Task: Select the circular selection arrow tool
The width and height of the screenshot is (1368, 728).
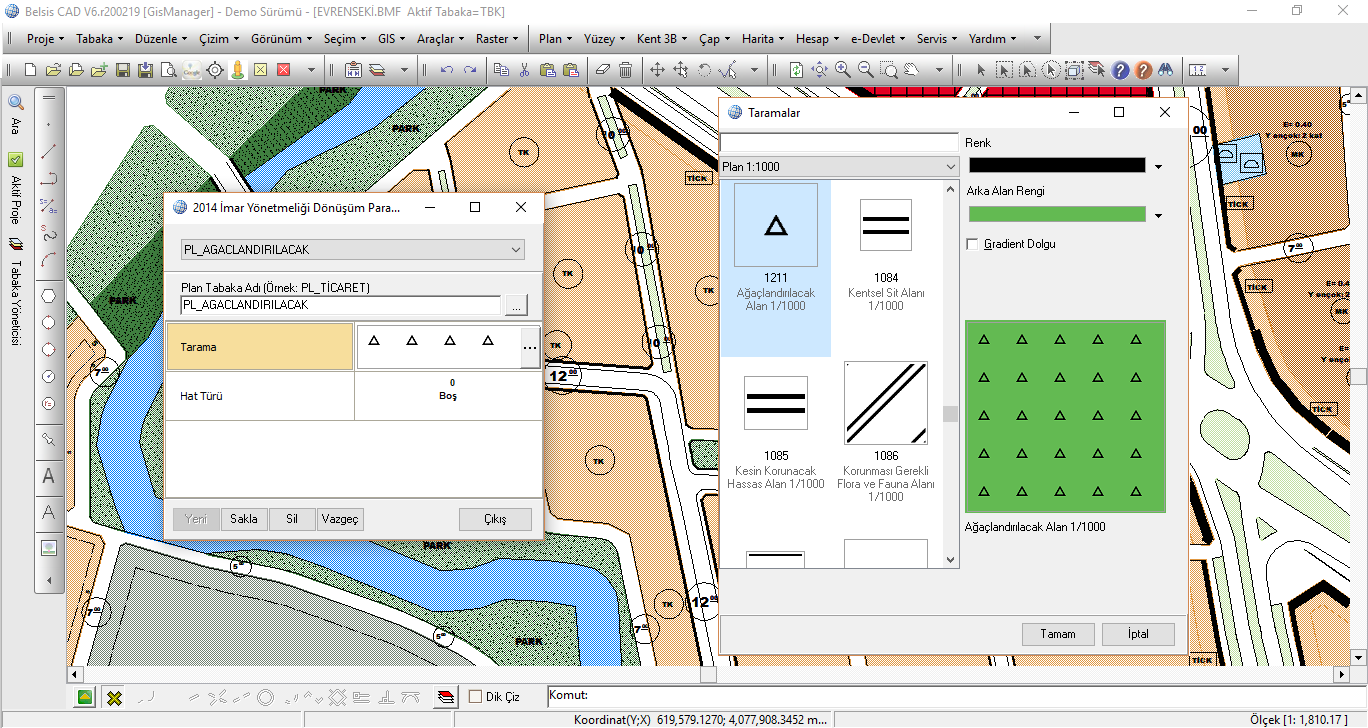Action: (1050, 70)
